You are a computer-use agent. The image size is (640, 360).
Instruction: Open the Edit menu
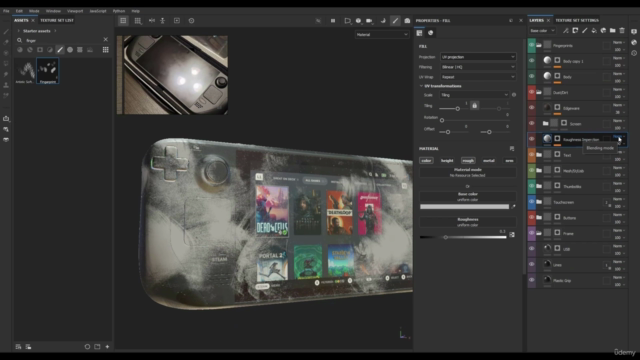tap(19, 11)
